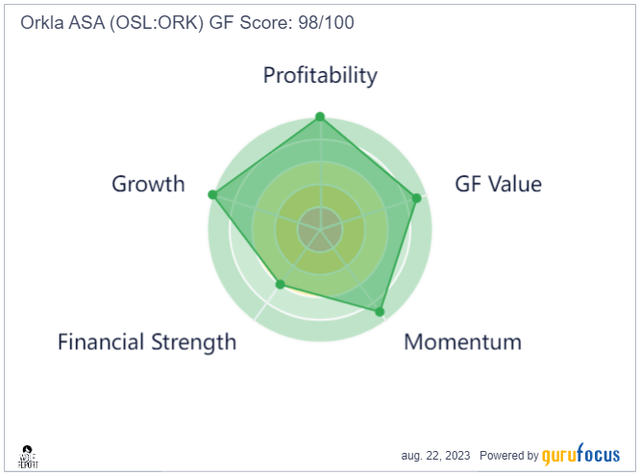
Task: Select the Momentum data point marker
Action: [380, 312]
